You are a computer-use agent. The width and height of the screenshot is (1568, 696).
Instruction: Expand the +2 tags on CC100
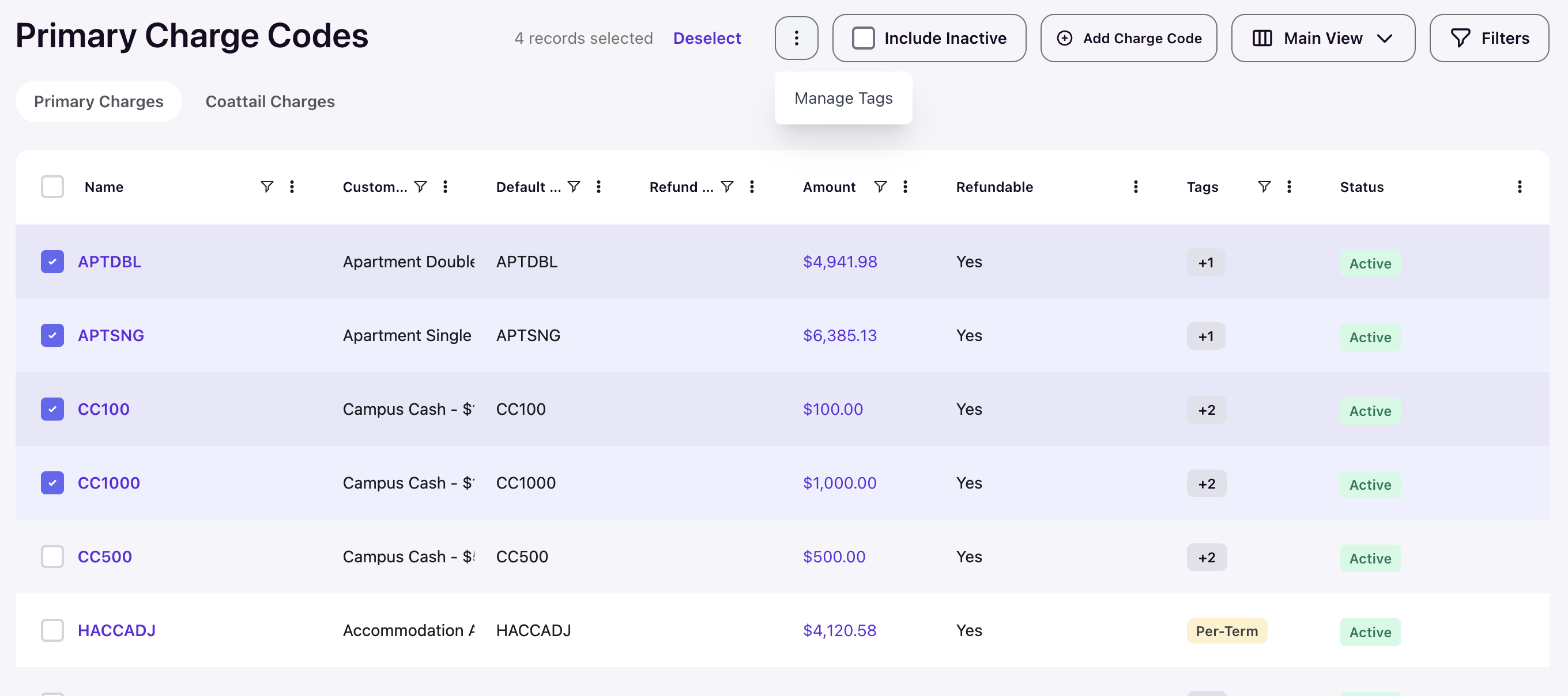tap(1207, 410)
